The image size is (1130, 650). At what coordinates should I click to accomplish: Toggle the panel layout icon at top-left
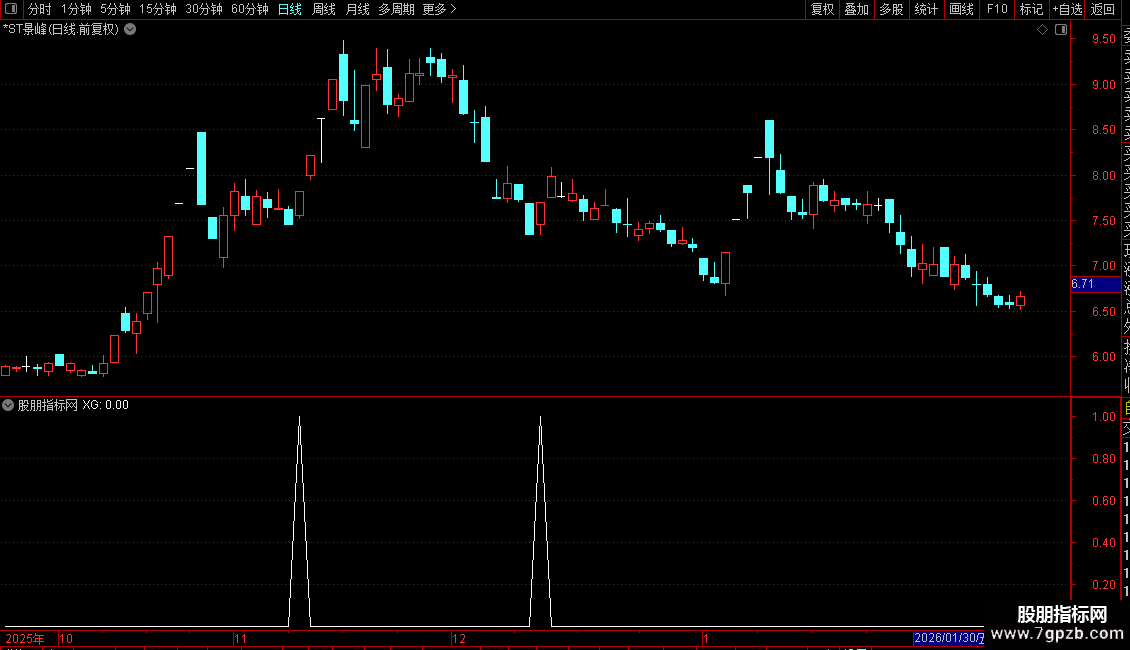coord(11,9)
